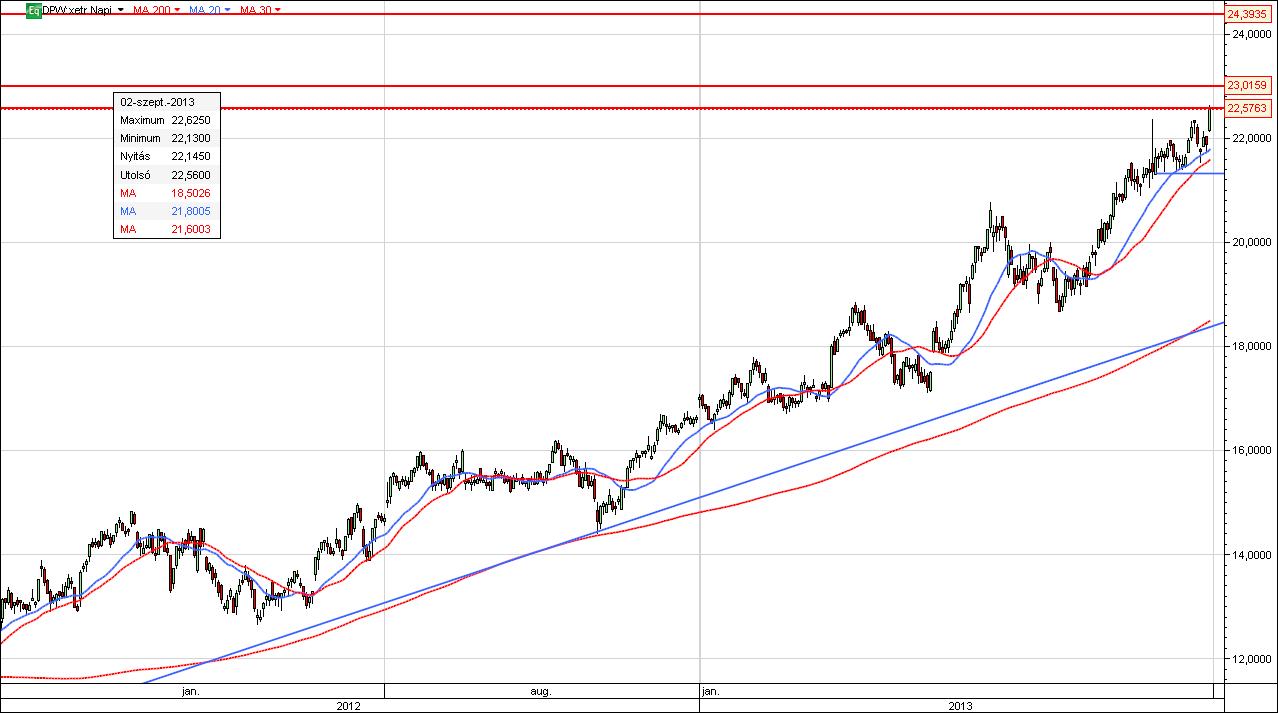The height and width of the screenshot is (713, 1278).
Task: Click the 12,0000 price axis label
Action: pos(1251,659)
